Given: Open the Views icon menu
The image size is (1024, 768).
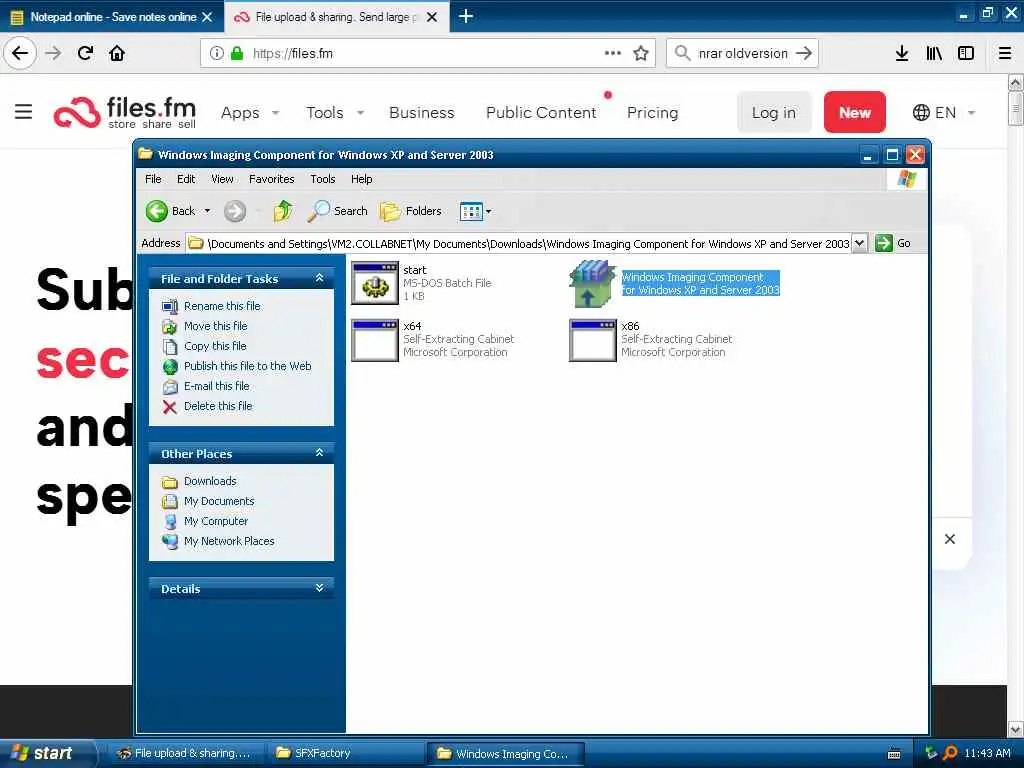Looking at the screenshot, I should [475, 211].
